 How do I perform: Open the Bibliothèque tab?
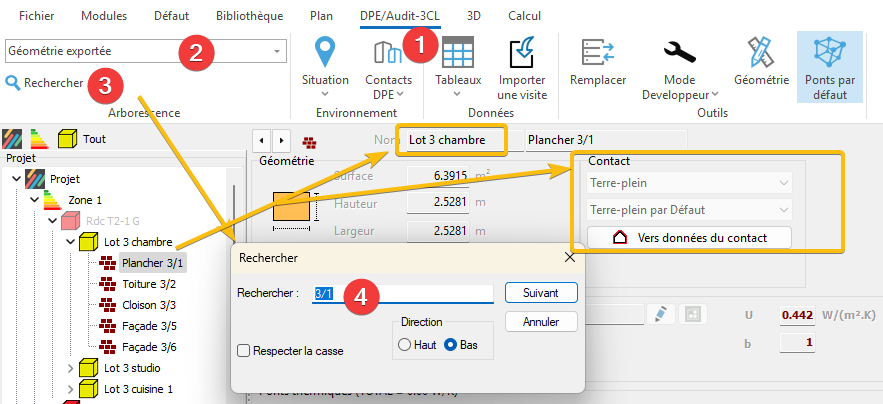click(249, 16)
